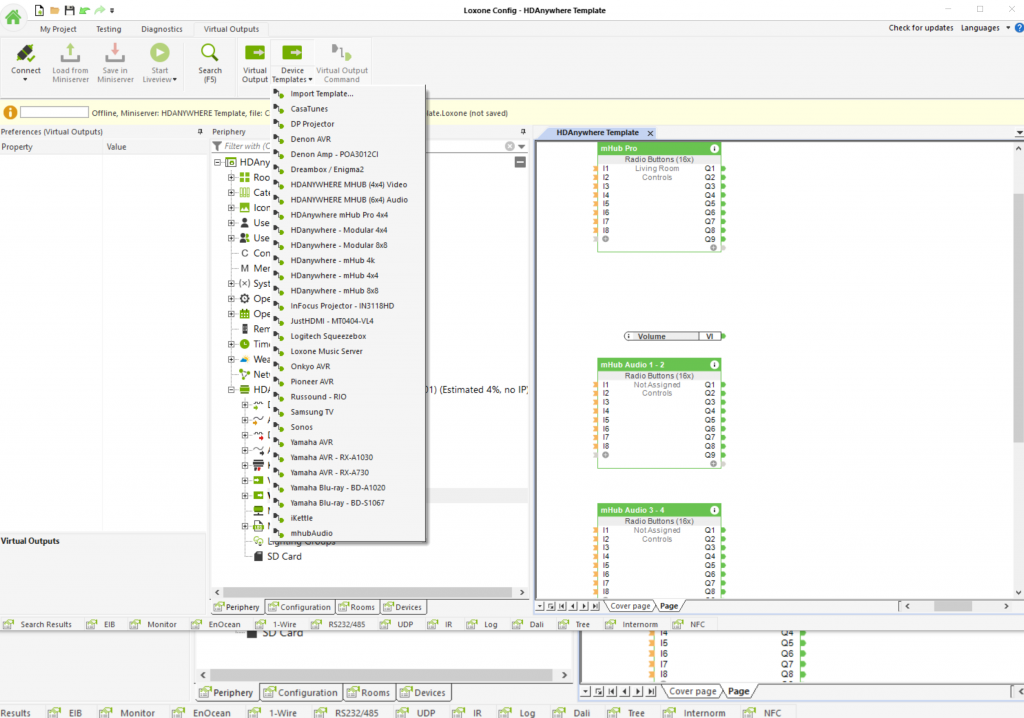Switch to Configuration tab in periphery panel
This screenshot has width=1024, height=718.
[x=299, y=607]
